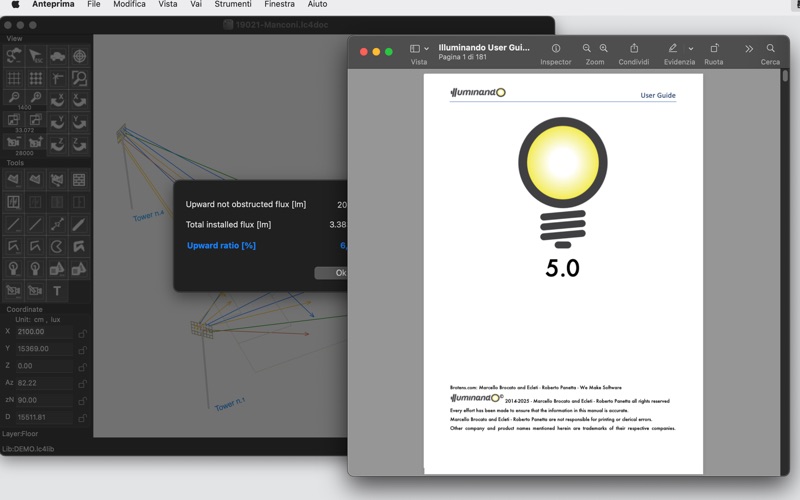
Task: Open the Anteprima menu
Action: 53,4
